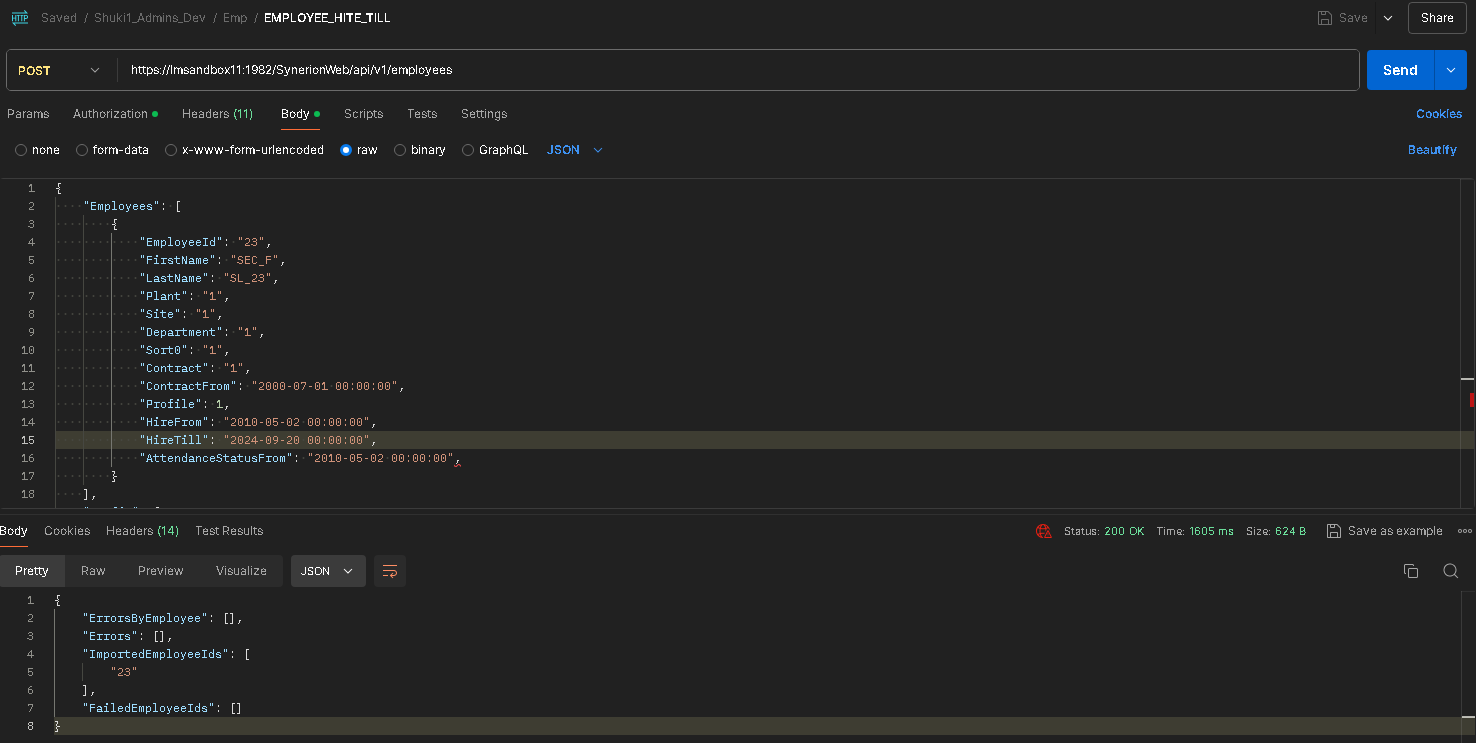Image resolution: width=1476 pixels, height=743 pixels.
Task: Select the Visualize response view
Action: [241, 571]
